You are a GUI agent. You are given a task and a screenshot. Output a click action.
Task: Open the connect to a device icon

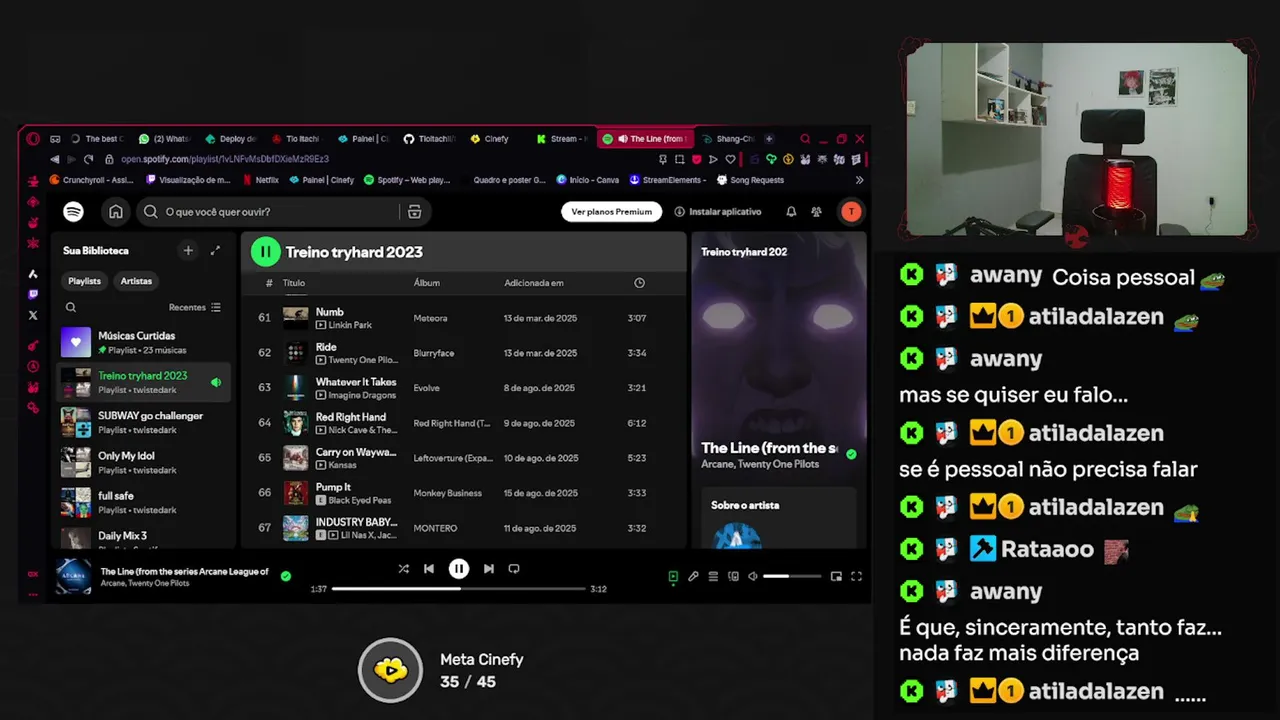pos(733,577)
